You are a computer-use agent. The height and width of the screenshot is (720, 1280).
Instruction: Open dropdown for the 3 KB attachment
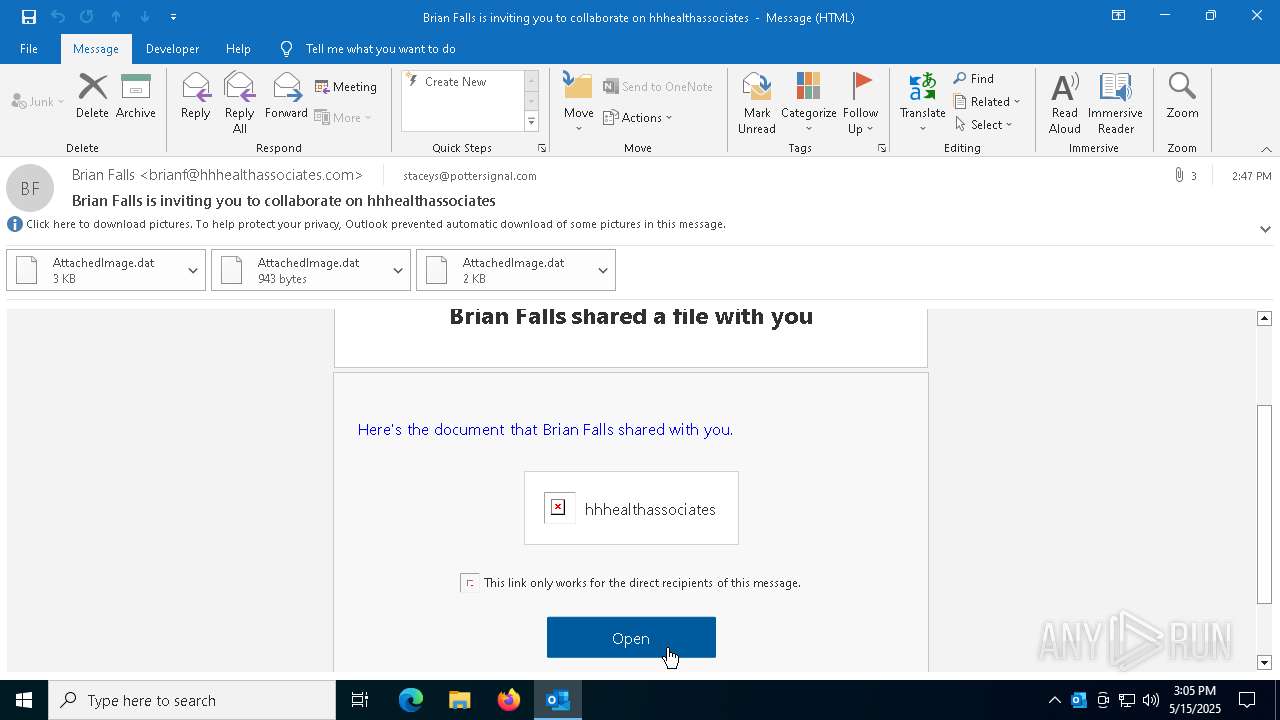pos(193,271)
